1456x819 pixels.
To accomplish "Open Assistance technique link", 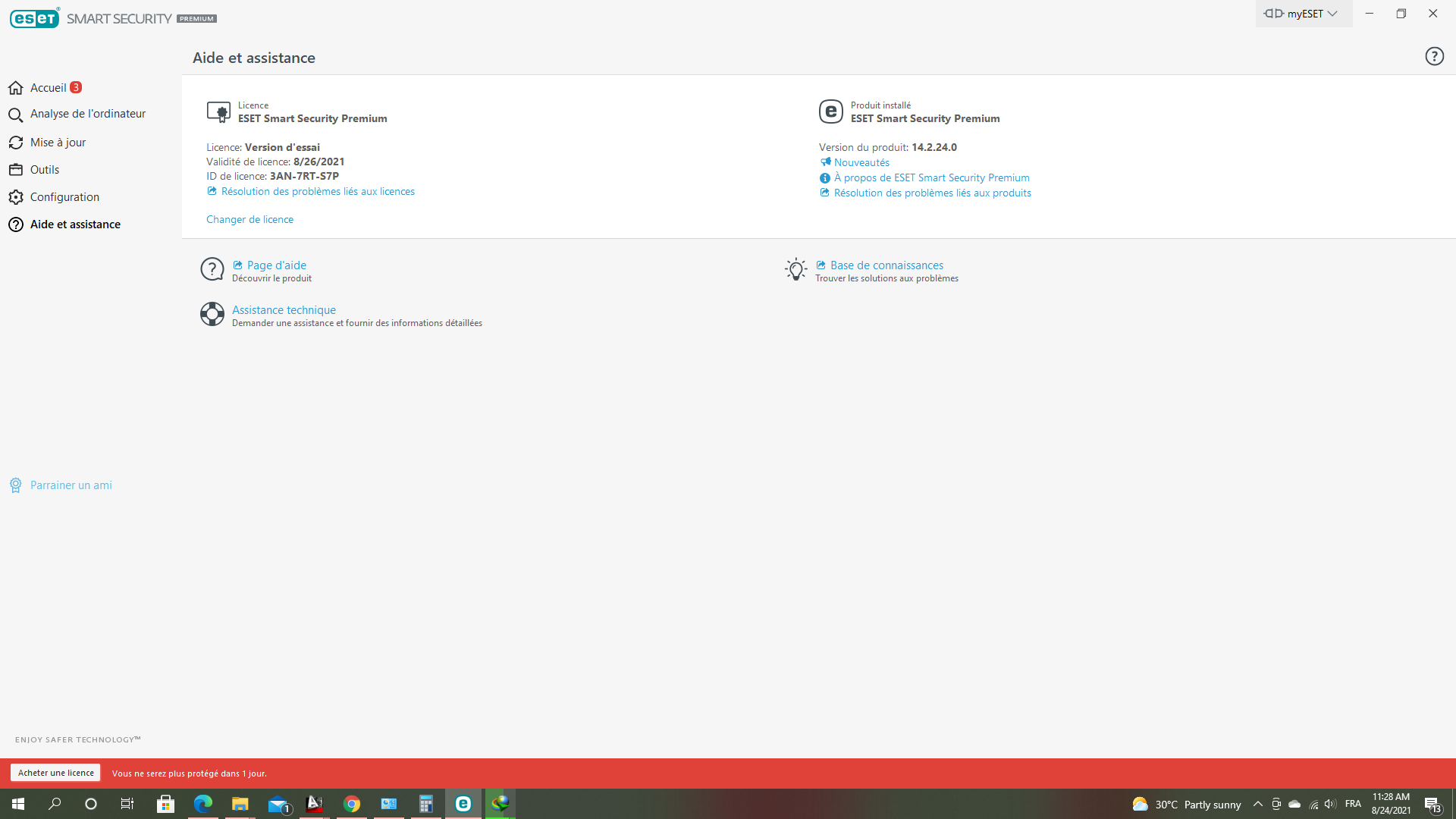I will pos(284,310).
